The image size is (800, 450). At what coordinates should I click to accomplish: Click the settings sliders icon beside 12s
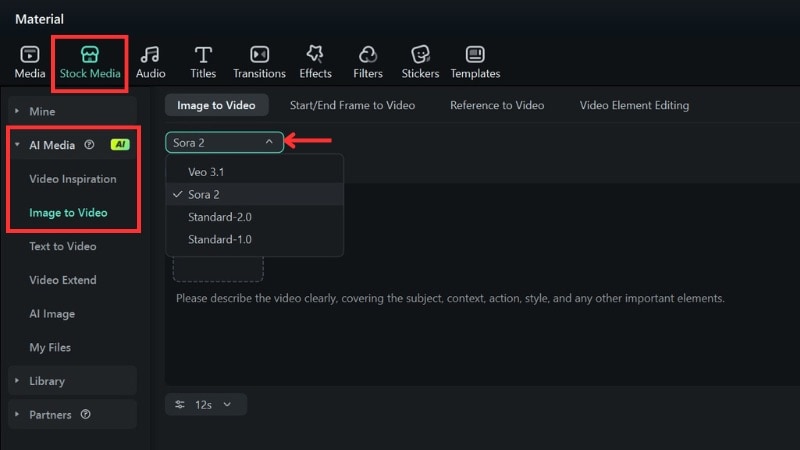(180, 405)
